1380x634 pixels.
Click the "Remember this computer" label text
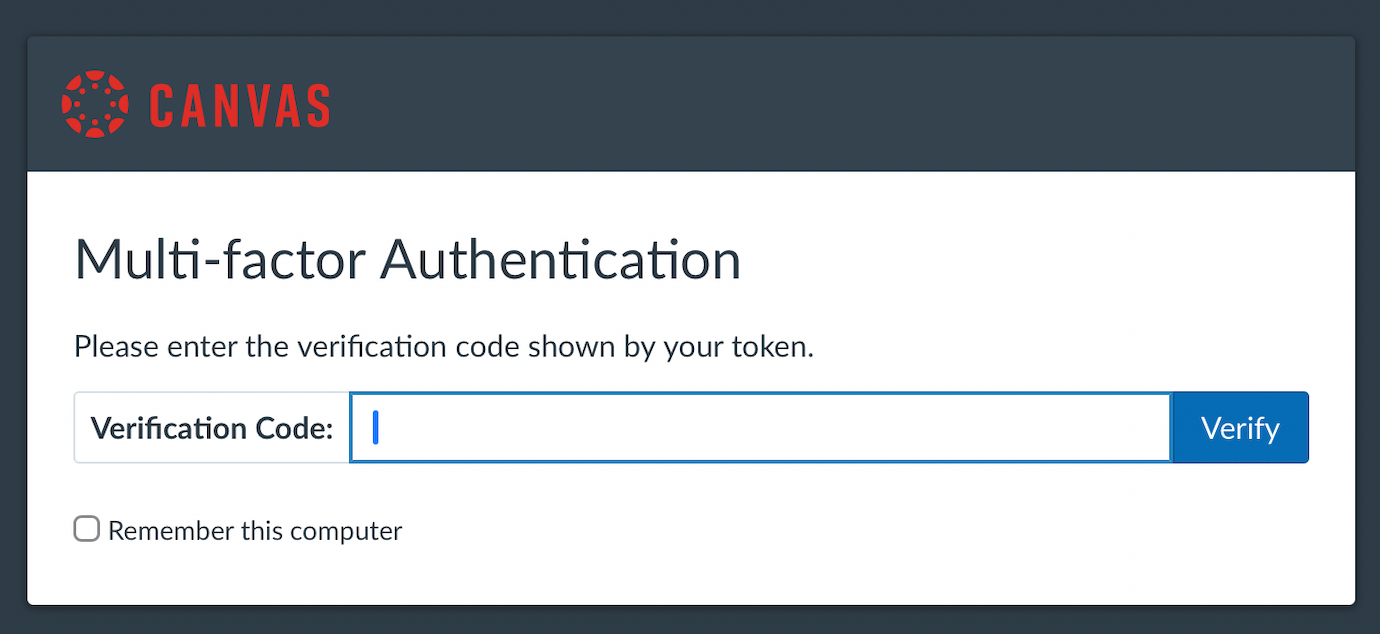point(255,530)
